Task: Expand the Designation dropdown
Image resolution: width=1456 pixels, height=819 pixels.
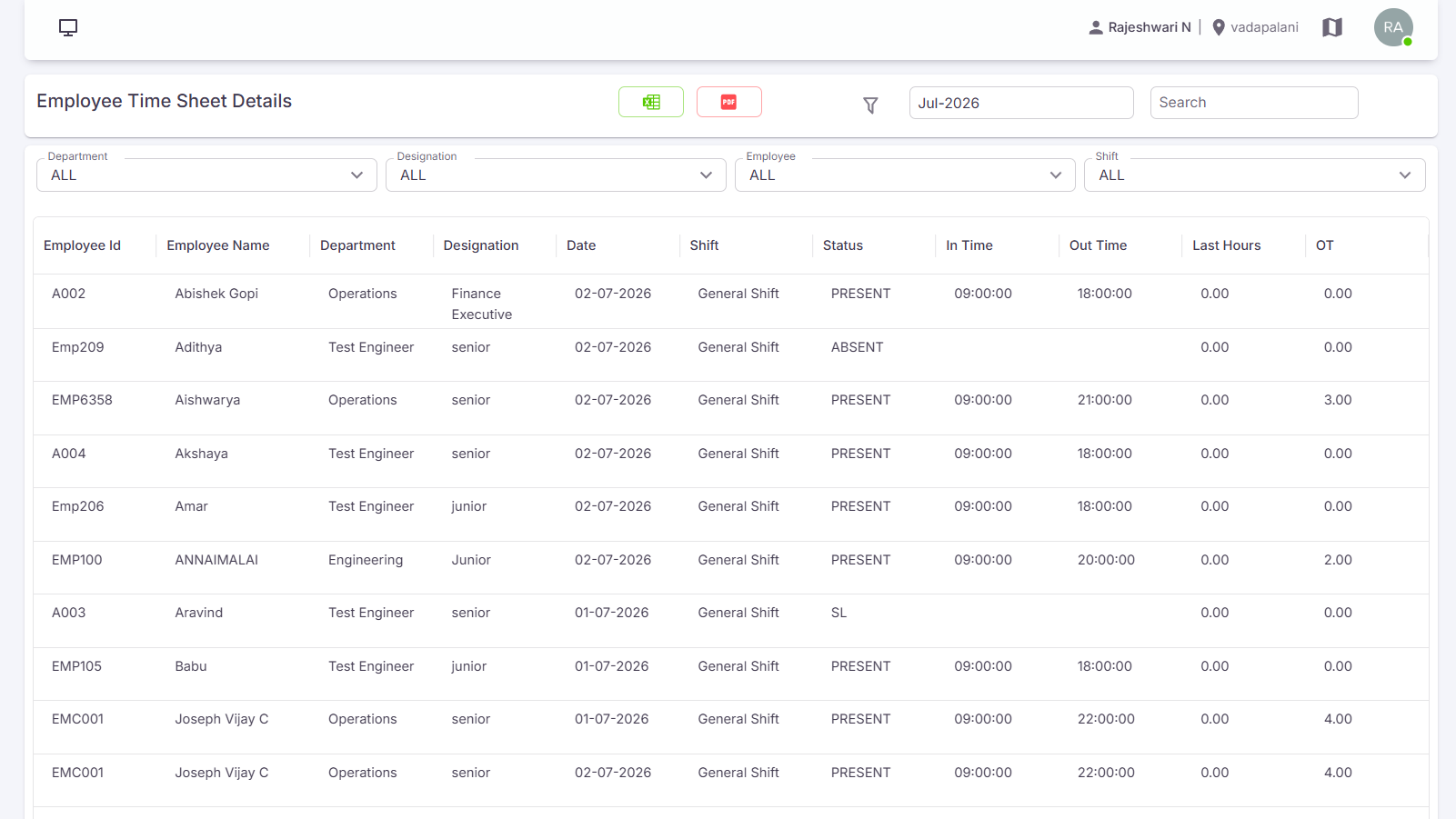Action: [556, 175]
